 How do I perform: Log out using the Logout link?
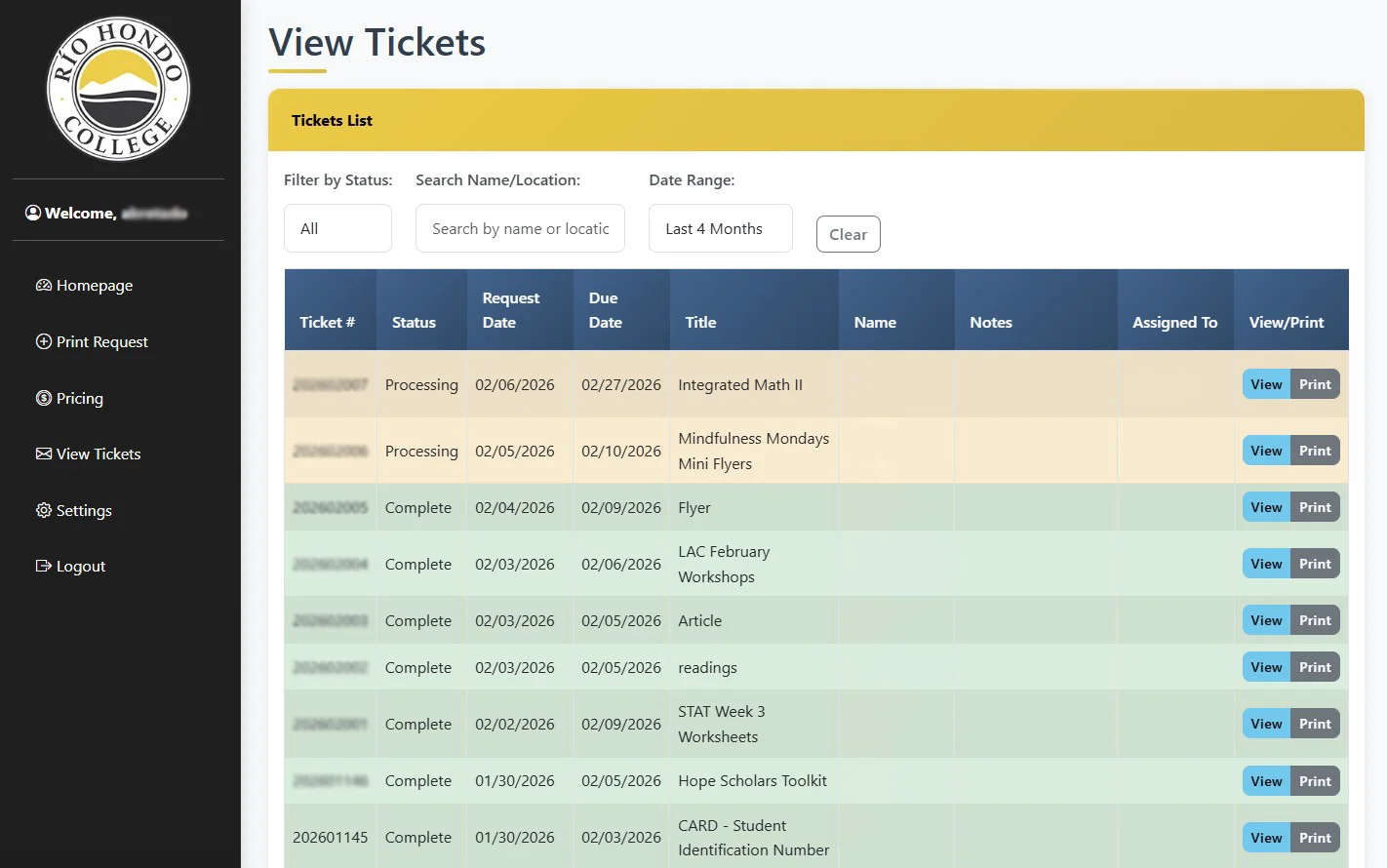coord(70,566)
